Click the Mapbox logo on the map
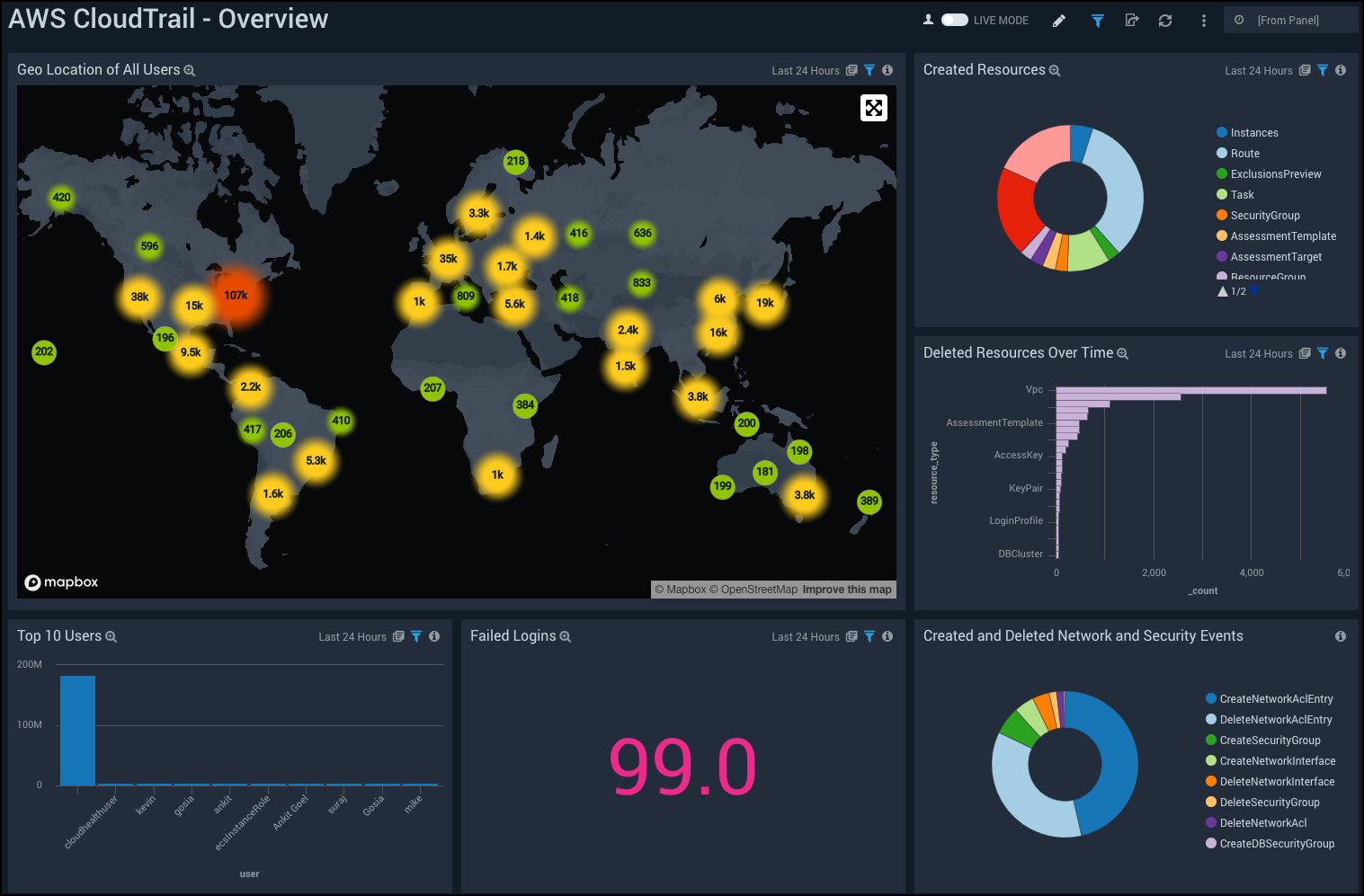 coord(60,581)
